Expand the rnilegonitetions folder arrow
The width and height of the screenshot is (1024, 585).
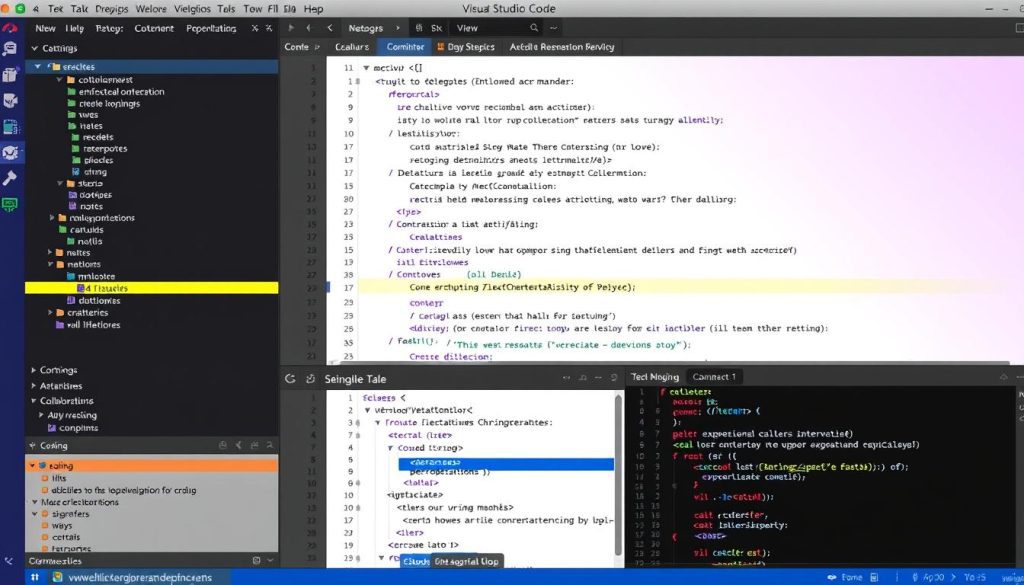coord(52,218)
